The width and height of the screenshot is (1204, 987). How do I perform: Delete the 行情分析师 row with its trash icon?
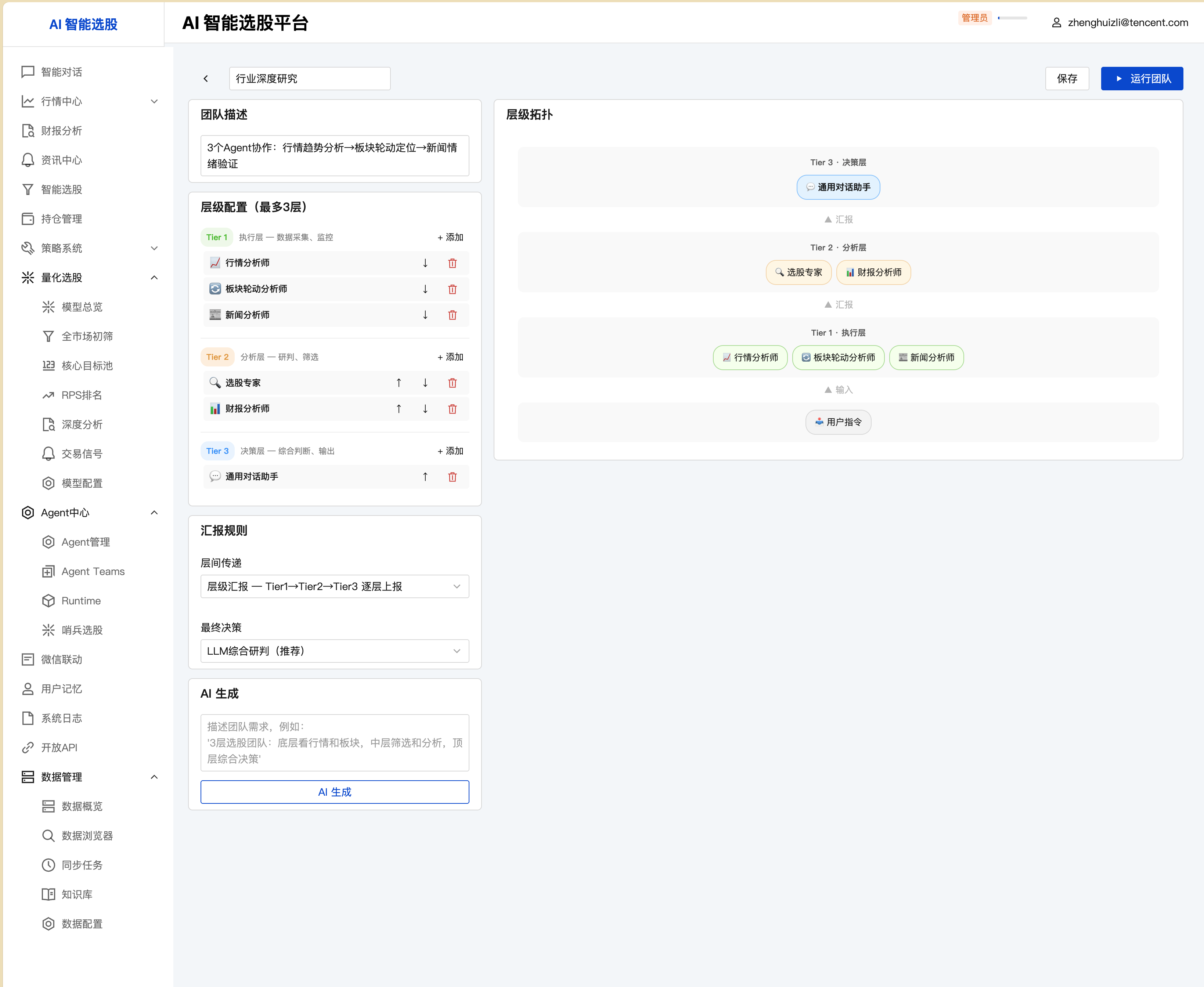pos(452,263)
